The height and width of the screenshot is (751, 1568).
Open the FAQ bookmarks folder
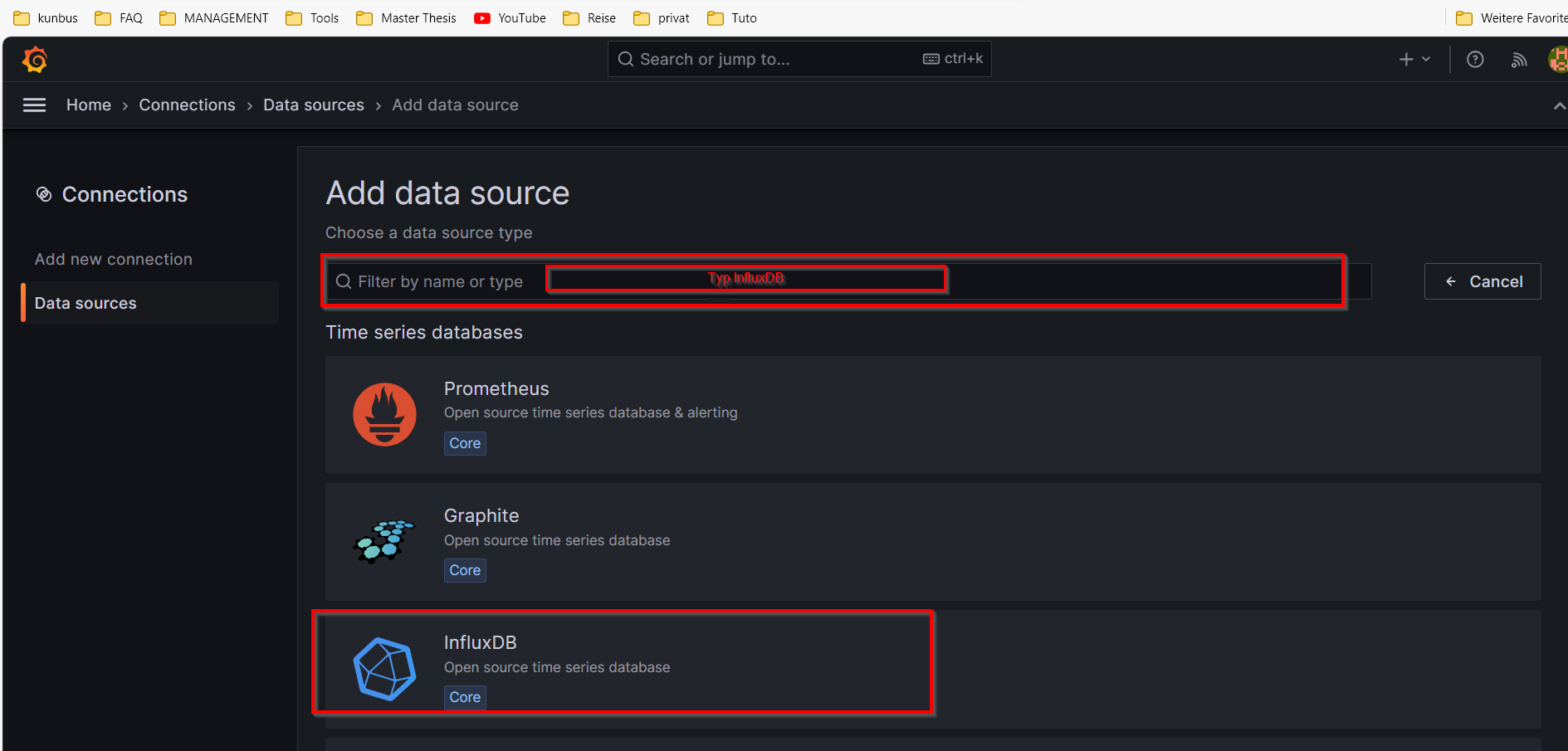[119, 17]
